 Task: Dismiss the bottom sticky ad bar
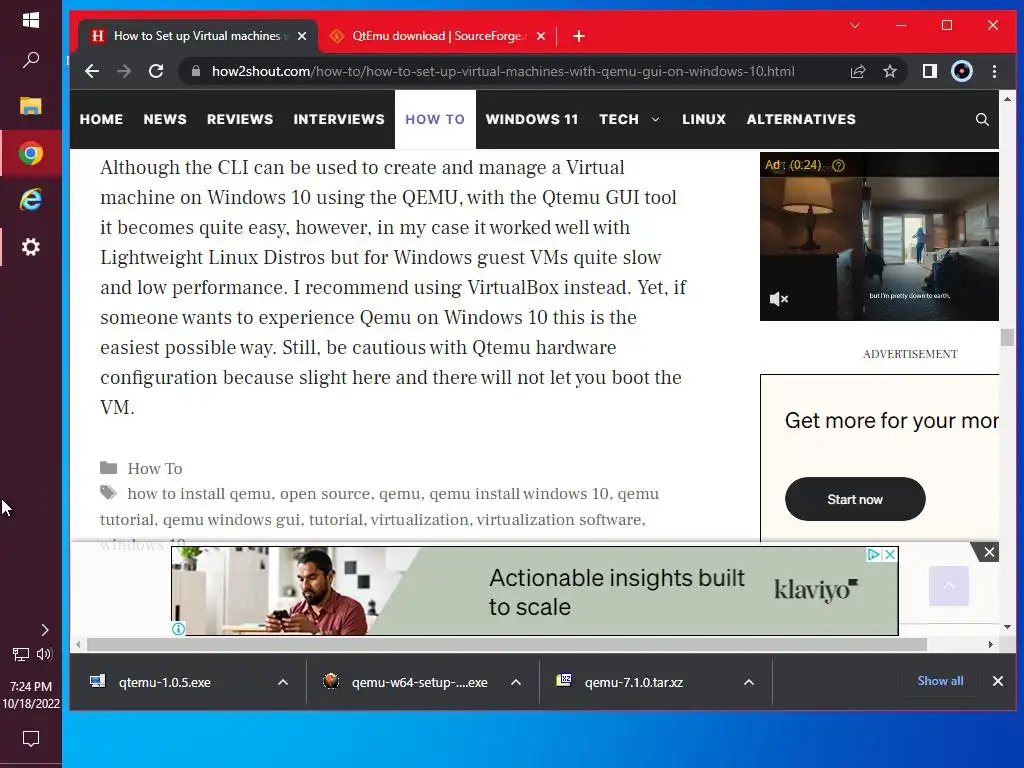(989, 552)
